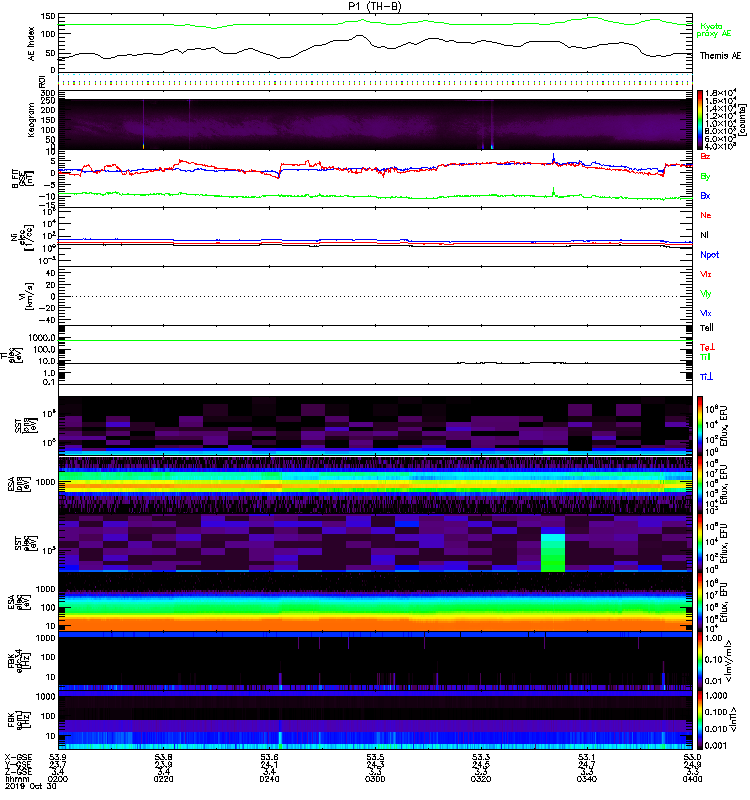Click the green Kyoto proxy AE curve
This screenshot has width=750, height=800.
point(375,22)
